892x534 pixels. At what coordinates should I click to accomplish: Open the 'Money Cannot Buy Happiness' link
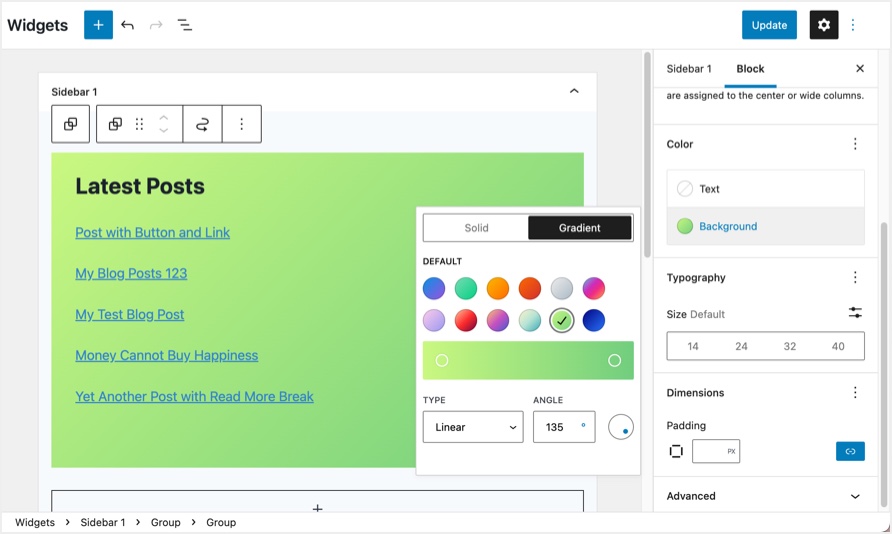click(167, 355)
